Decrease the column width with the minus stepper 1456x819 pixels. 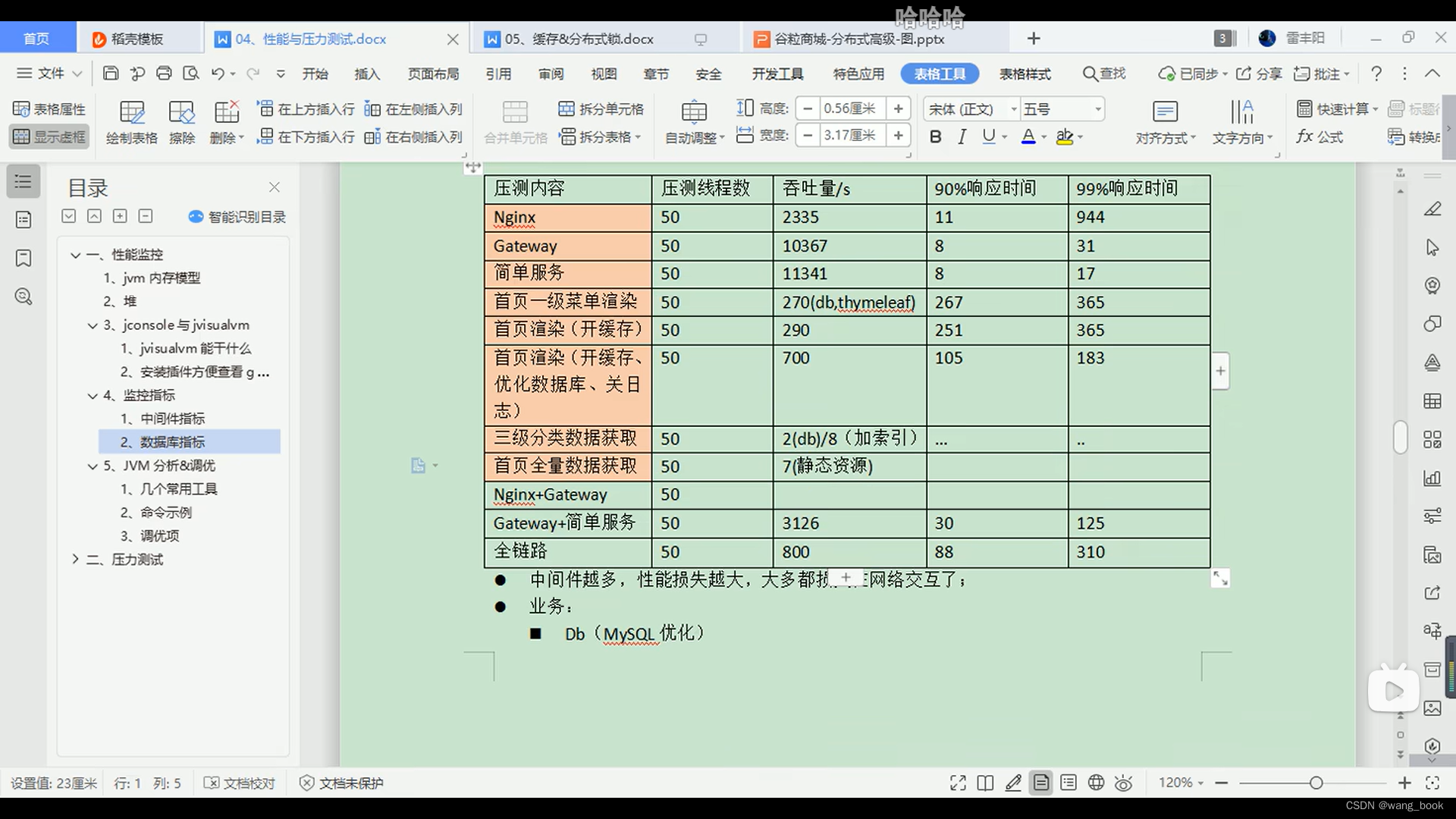click(x=808, y=136)
